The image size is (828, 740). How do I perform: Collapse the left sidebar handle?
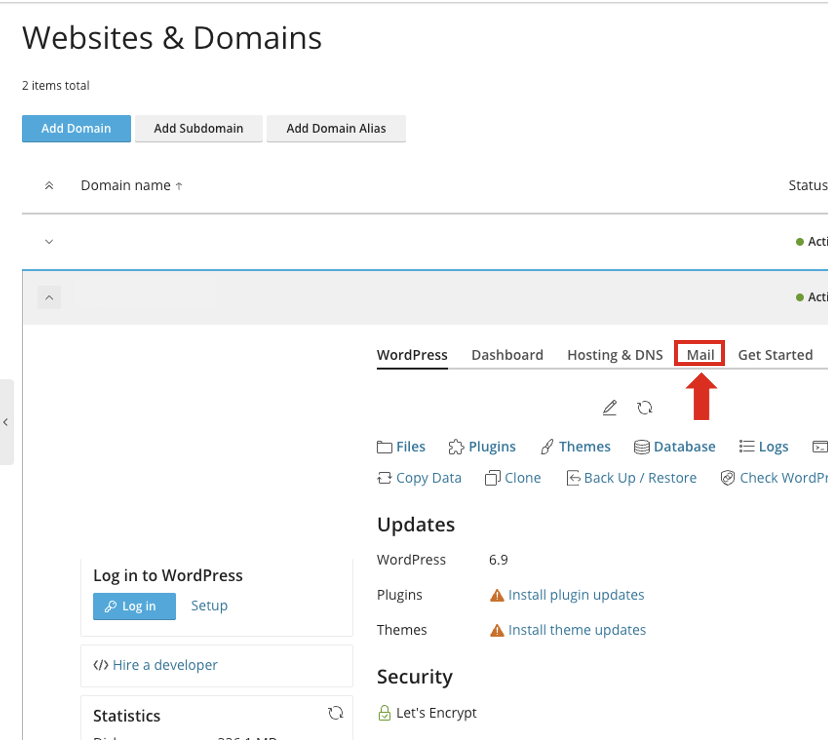pyautogui.click(x=6, y=422)
